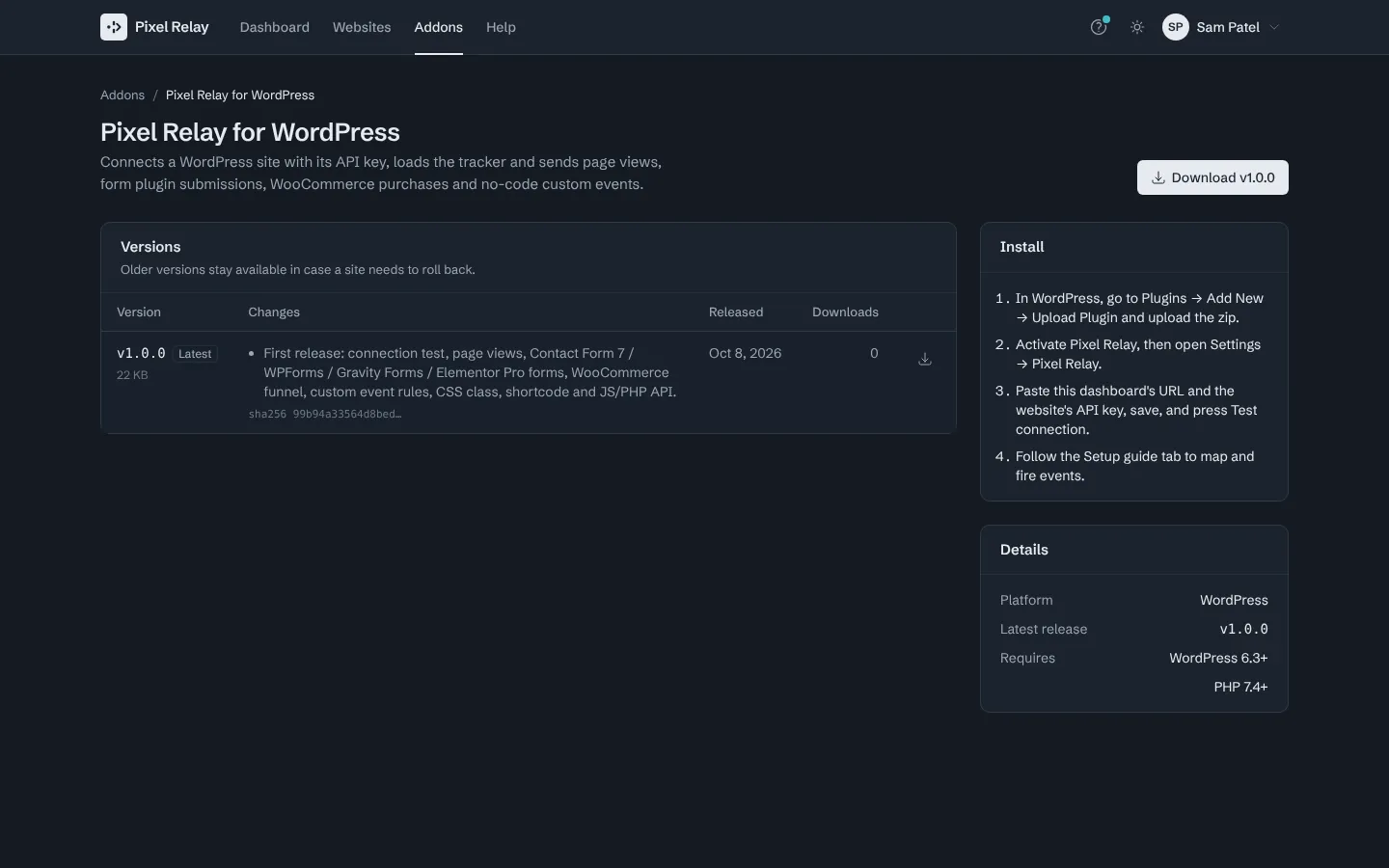Click the 'WordPress' platform value
Viewport: 1389px width, 868px height.
[x=1234, y=600]
